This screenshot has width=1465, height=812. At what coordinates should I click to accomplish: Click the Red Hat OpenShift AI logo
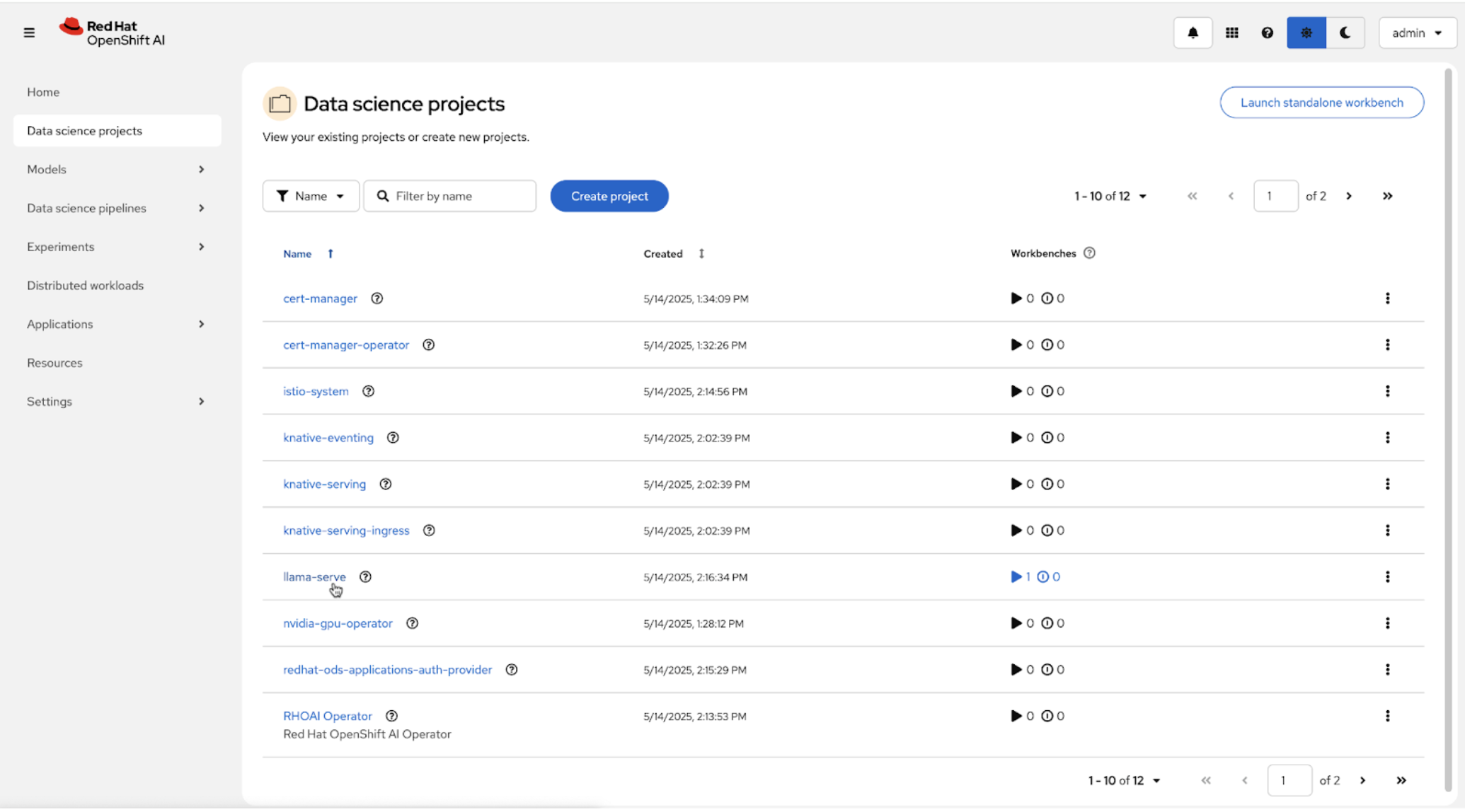tap(112, 33)
